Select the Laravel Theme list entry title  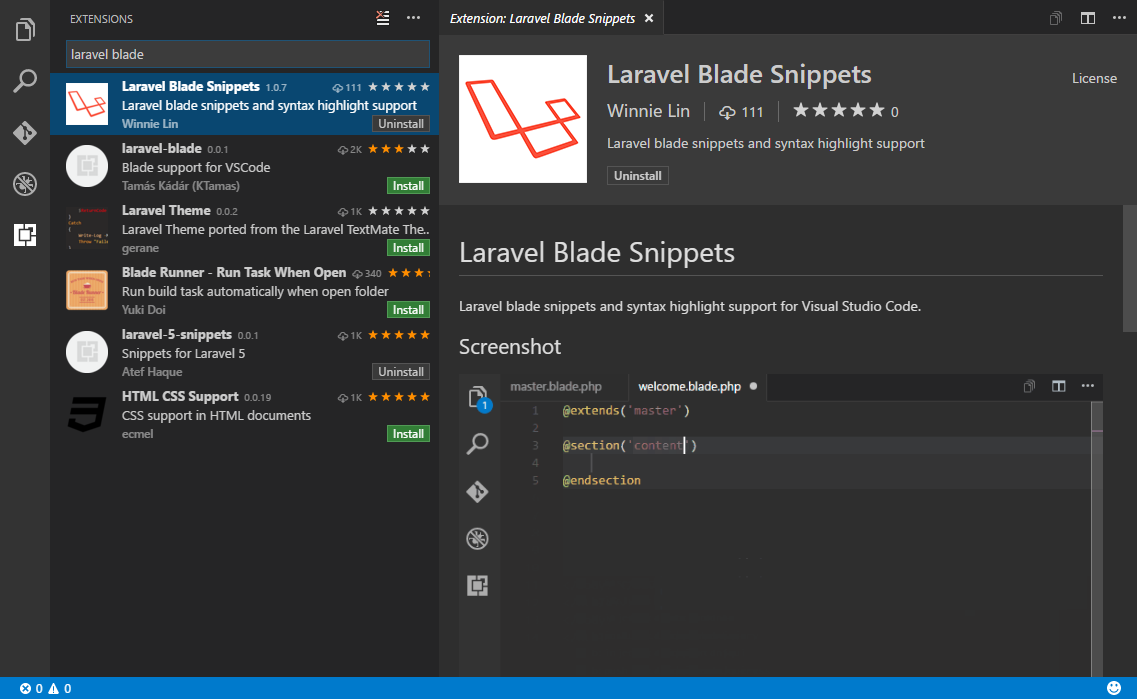click(x=166, y=210)
